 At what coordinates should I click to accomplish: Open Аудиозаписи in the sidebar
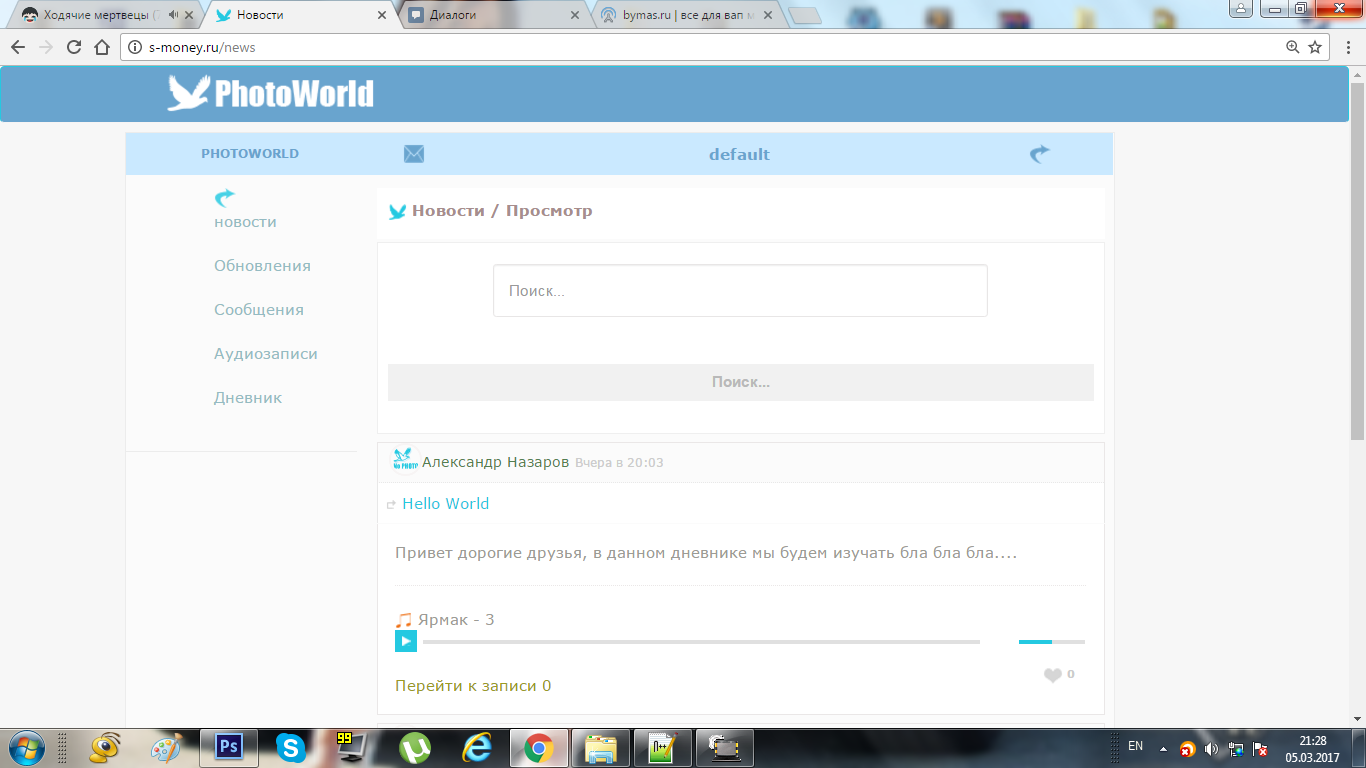coord(266,354)
